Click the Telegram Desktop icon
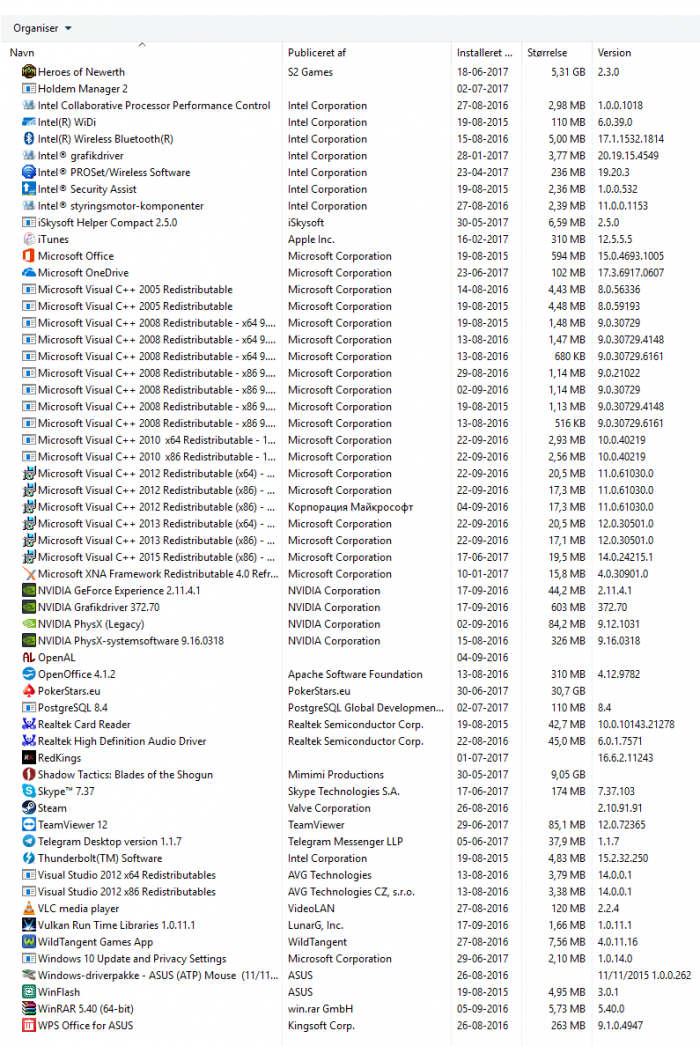700x1046 pixels. 29,841
